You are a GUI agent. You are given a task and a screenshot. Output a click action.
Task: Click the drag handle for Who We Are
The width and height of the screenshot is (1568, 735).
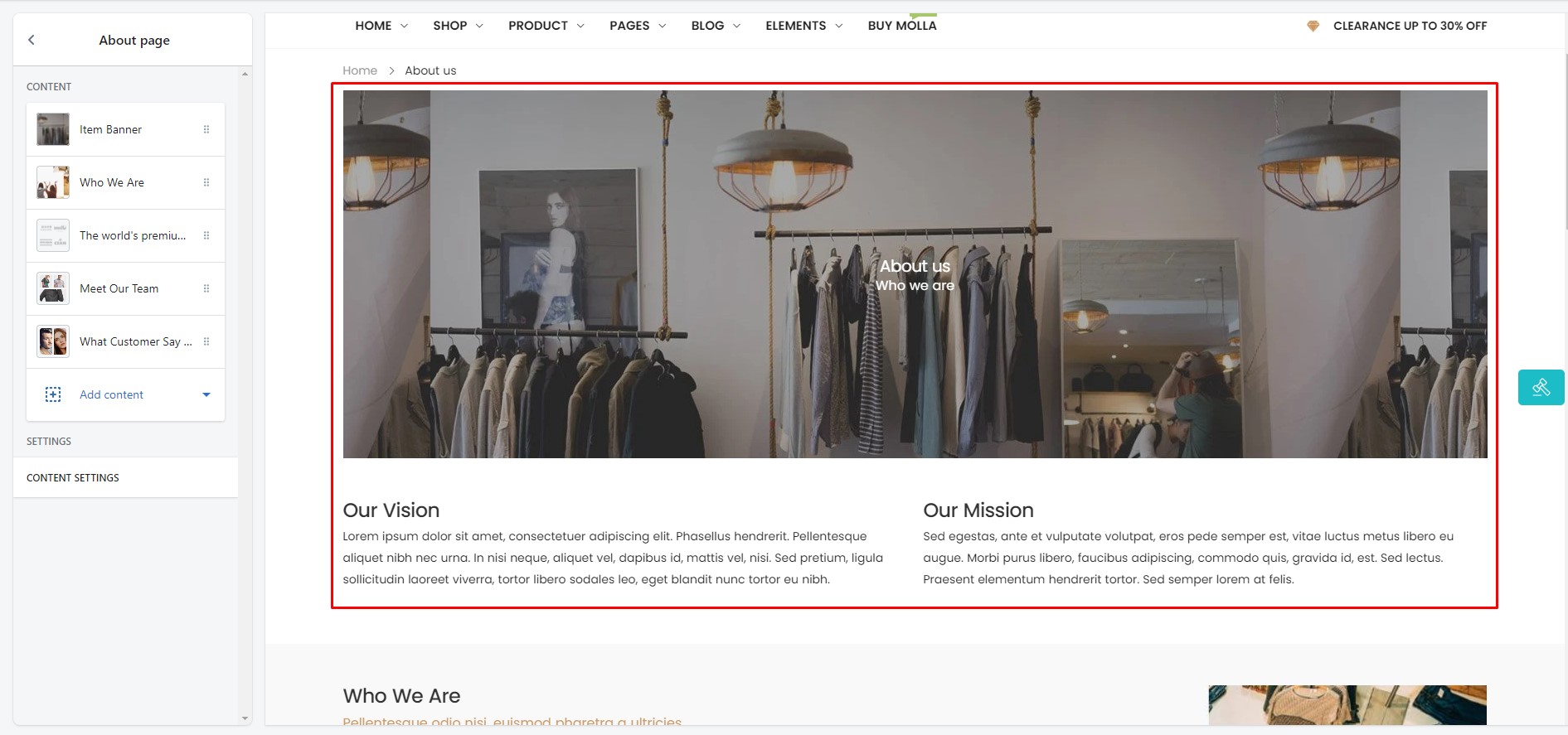(x=206, y=182)
